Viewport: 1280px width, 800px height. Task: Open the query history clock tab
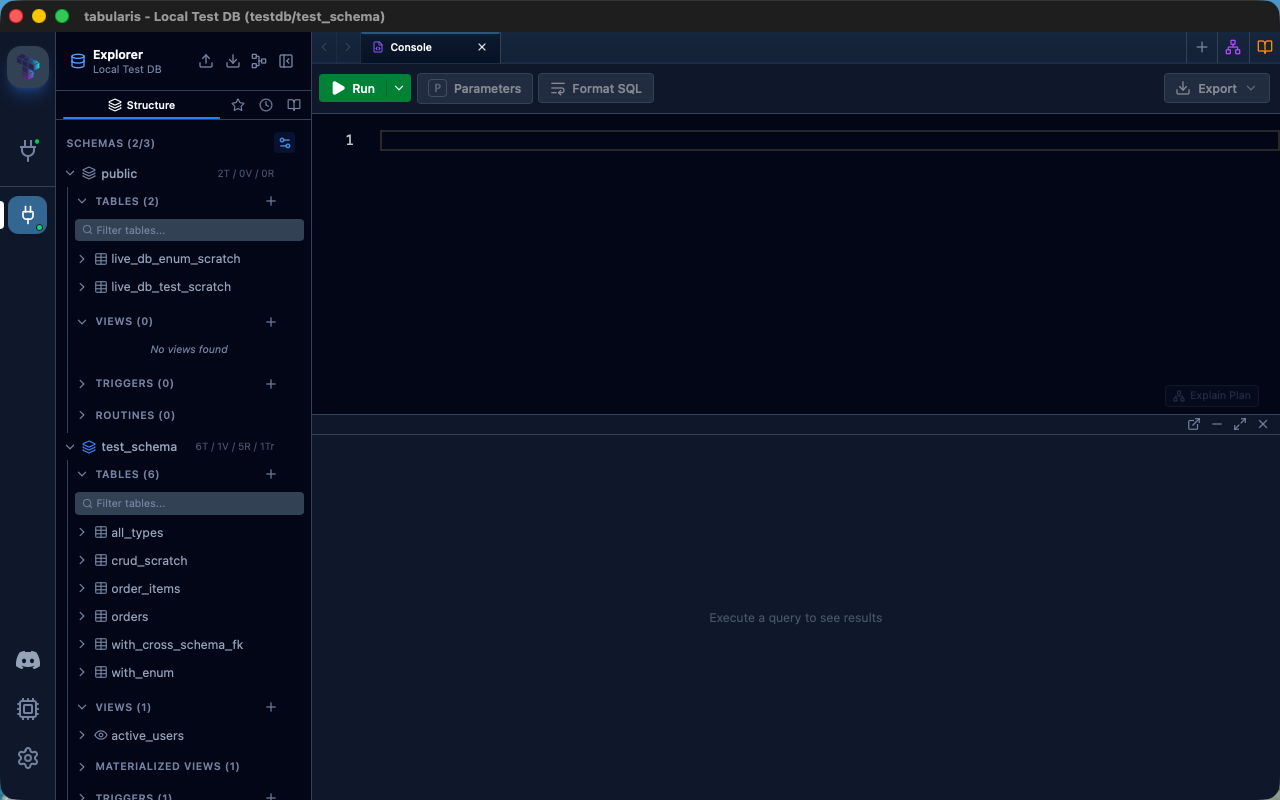[x=266, y=105]
